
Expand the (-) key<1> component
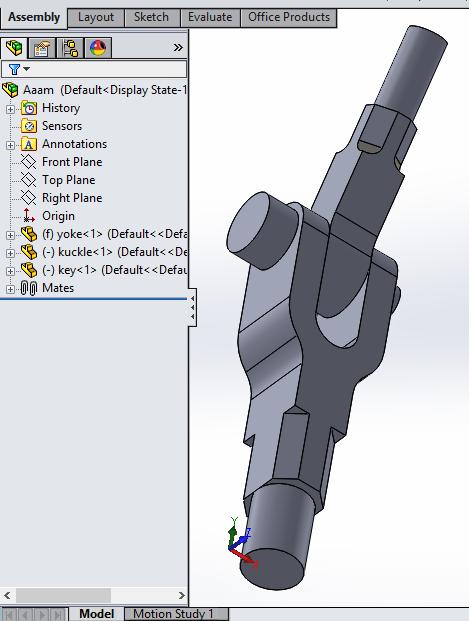10,271
